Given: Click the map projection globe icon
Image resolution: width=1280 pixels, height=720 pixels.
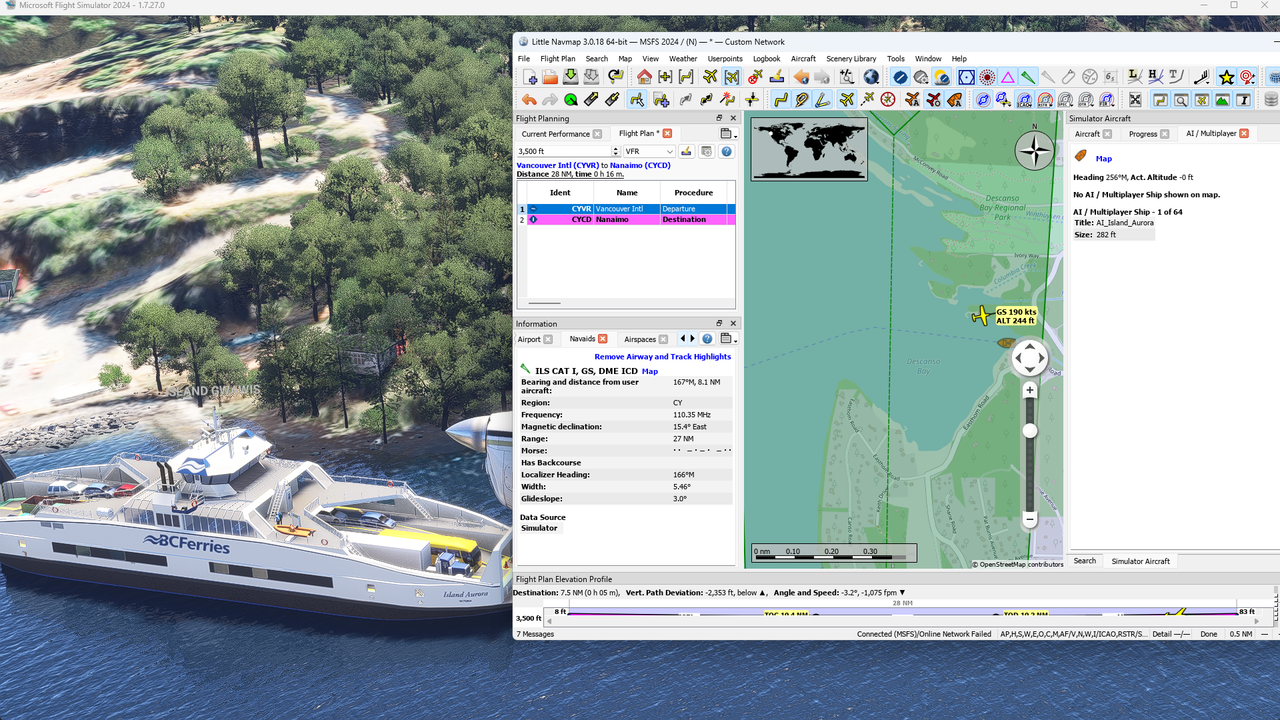Looking at the screenshot, I should pyautogui.click(x=871, y=77).
